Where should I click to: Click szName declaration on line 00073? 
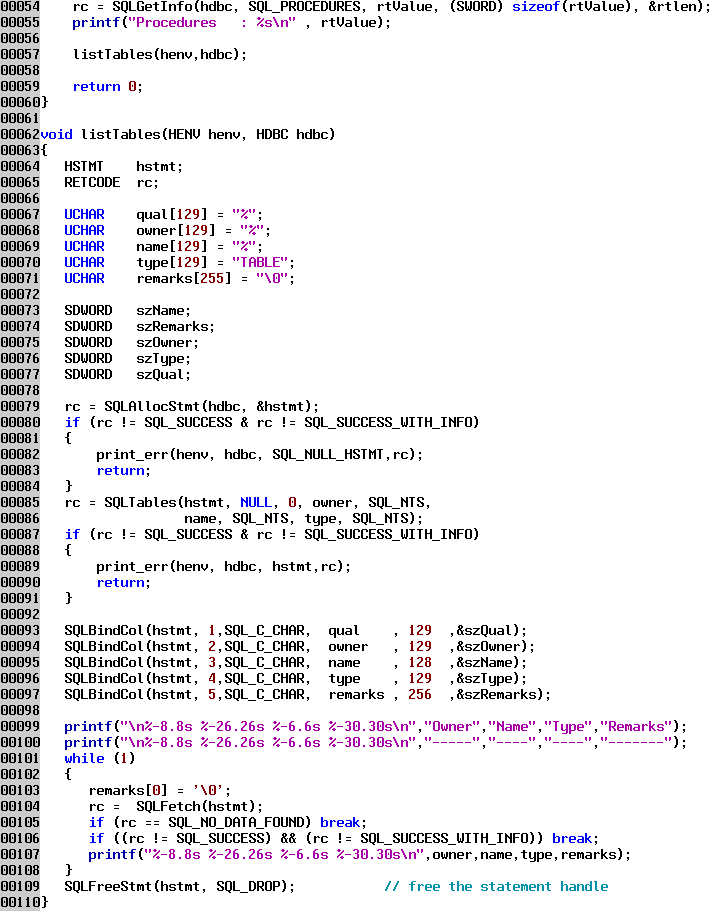[x=163, y=311]
